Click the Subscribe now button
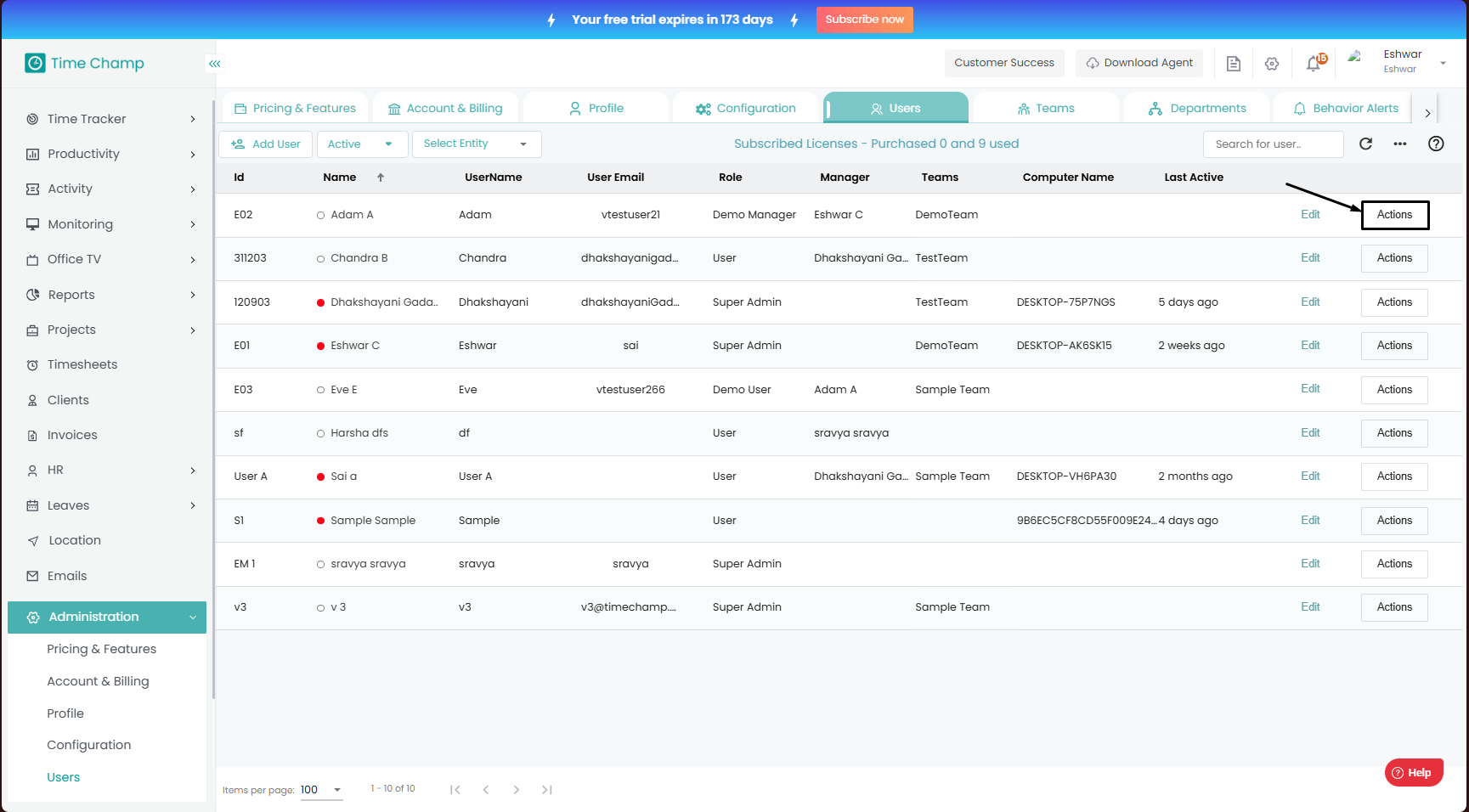 click(x=865, y=20)
